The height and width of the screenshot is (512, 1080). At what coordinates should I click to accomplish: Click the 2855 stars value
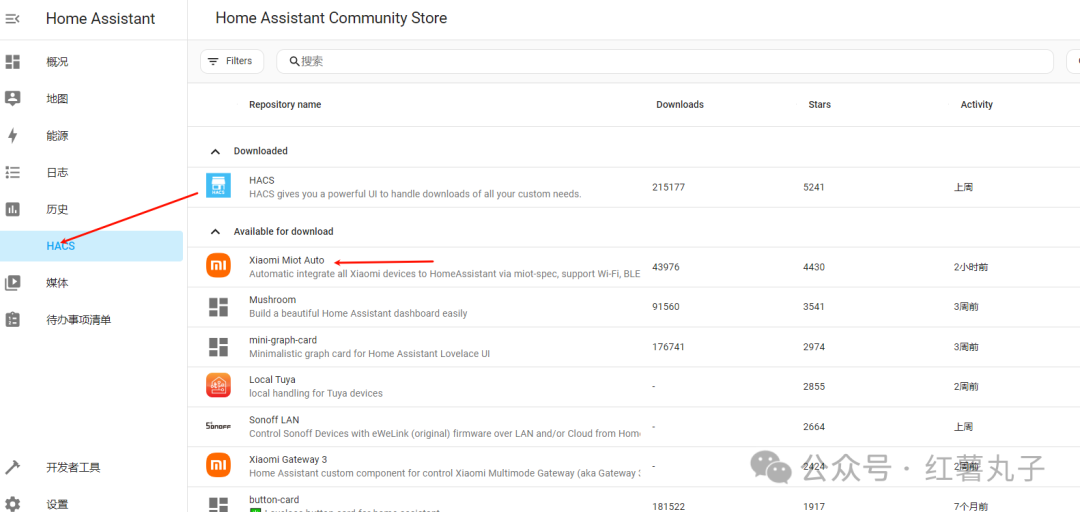[x=813, y=387]
